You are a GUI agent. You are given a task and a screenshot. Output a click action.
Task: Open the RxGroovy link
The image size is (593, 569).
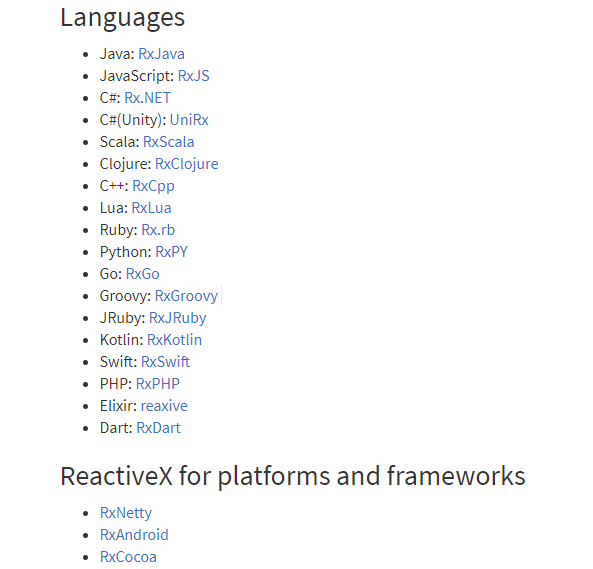(x=186, y=296)
